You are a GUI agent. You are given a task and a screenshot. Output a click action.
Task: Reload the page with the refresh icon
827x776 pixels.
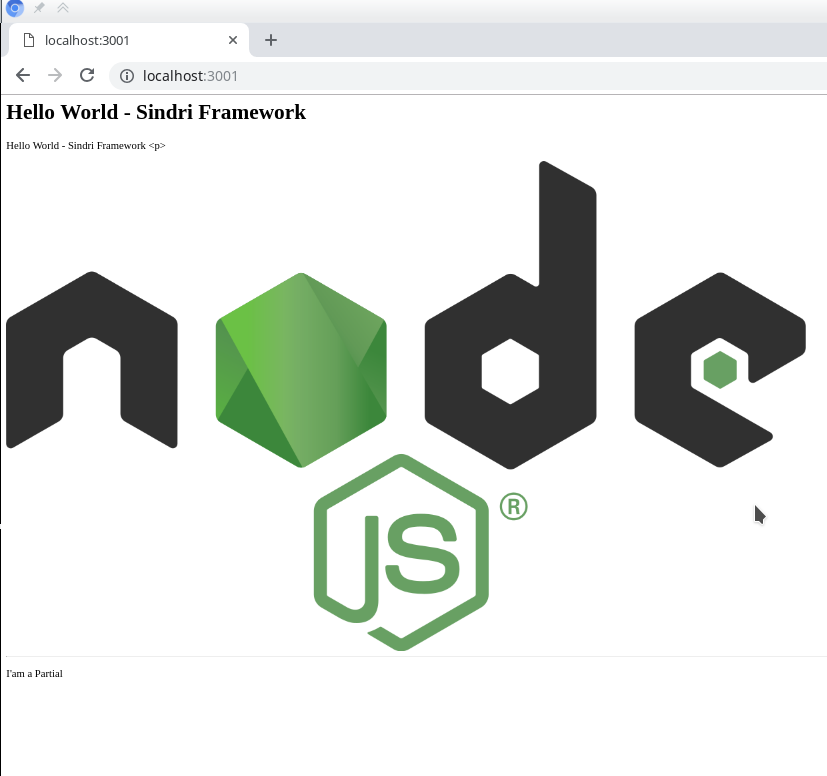coord(87,75)
